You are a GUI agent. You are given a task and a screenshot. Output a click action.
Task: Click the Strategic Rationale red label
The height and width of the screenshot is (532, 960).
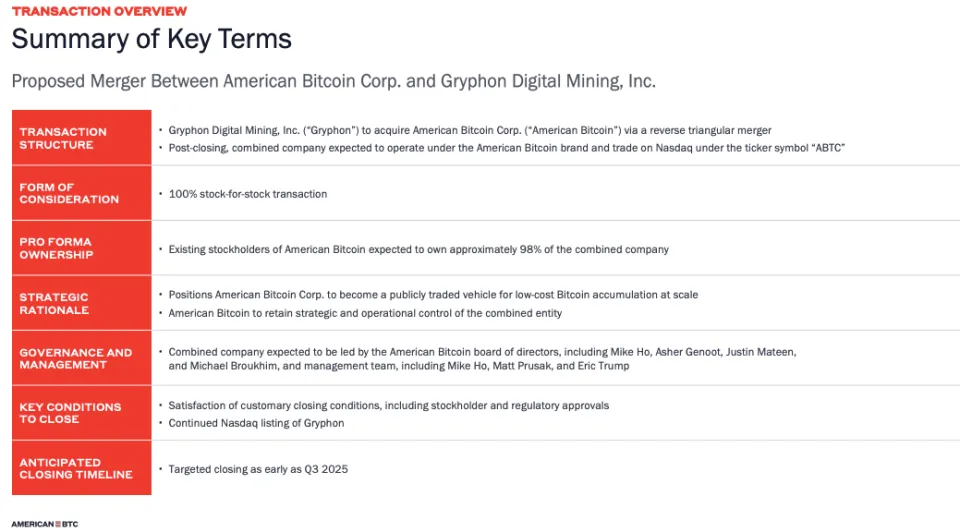[81, 303]
